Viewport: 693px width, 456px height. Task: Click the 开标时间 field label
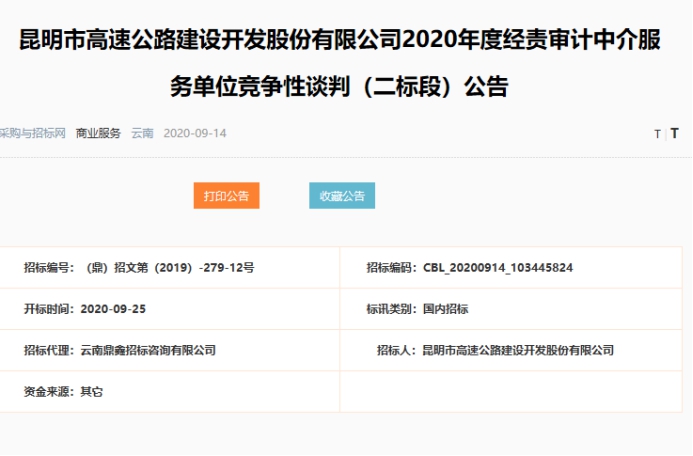click(48, 309)
